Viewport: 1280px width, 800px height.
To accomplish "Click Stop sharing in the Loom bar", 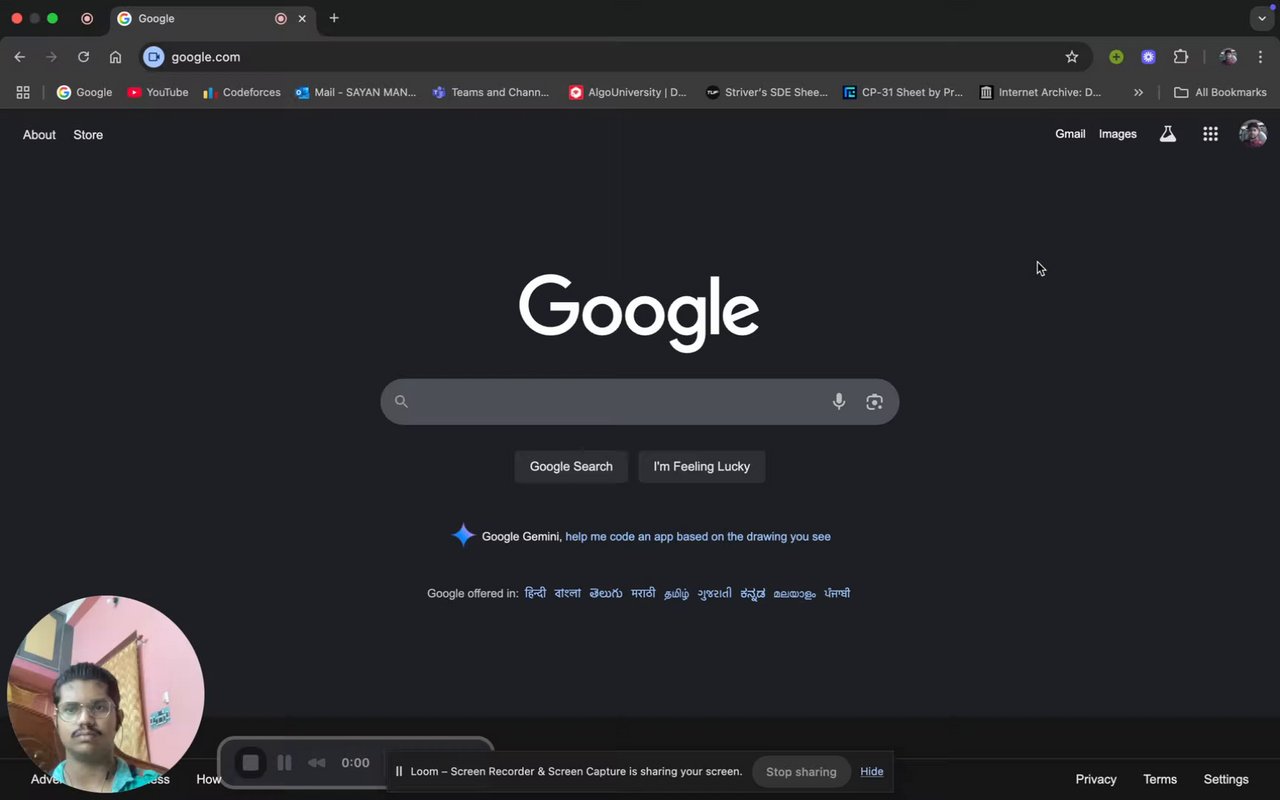I will 801,771.
